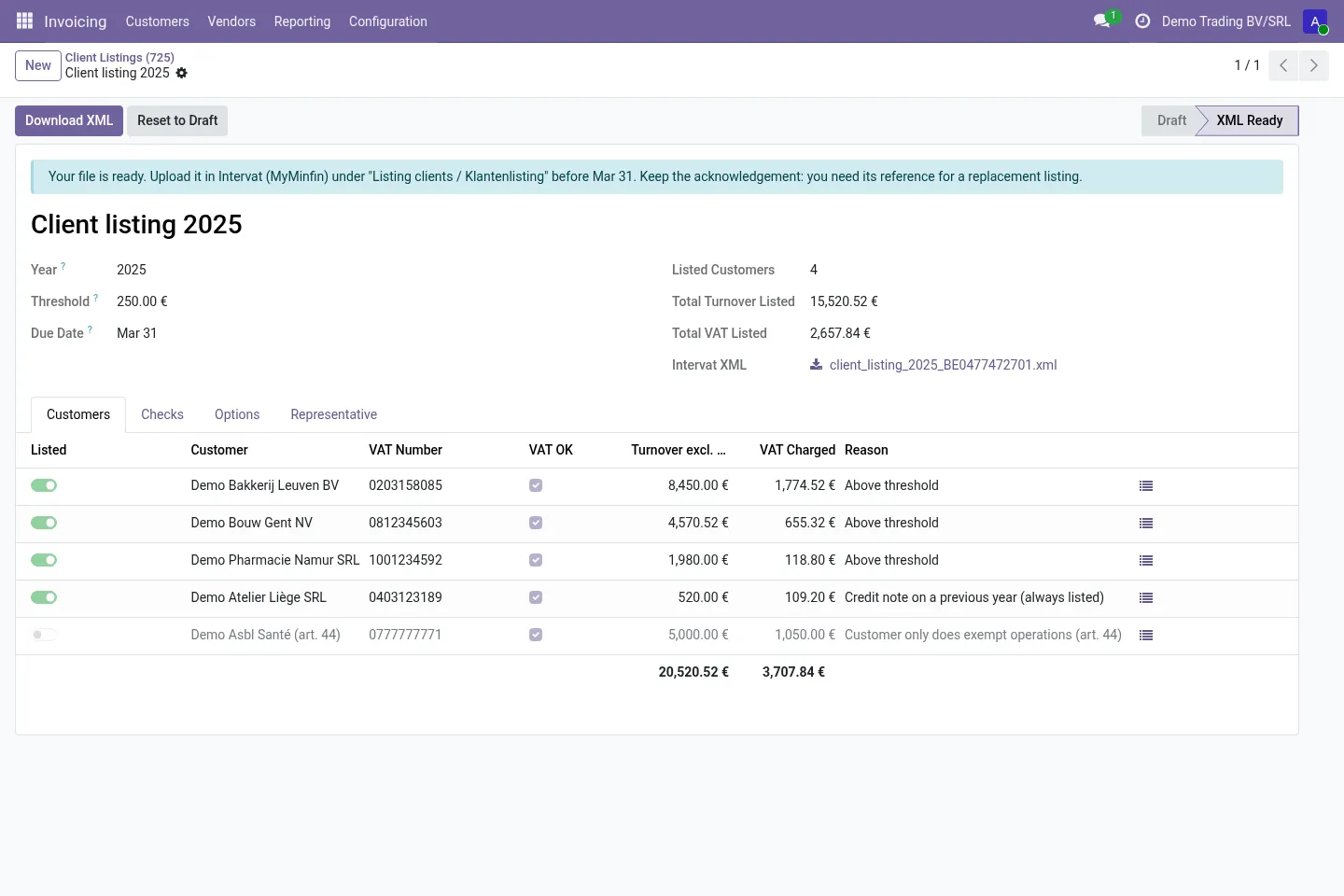The width and height of the screenshot is (1344, 896).
Task: Select the Customers tab
Action: [78, 414]
